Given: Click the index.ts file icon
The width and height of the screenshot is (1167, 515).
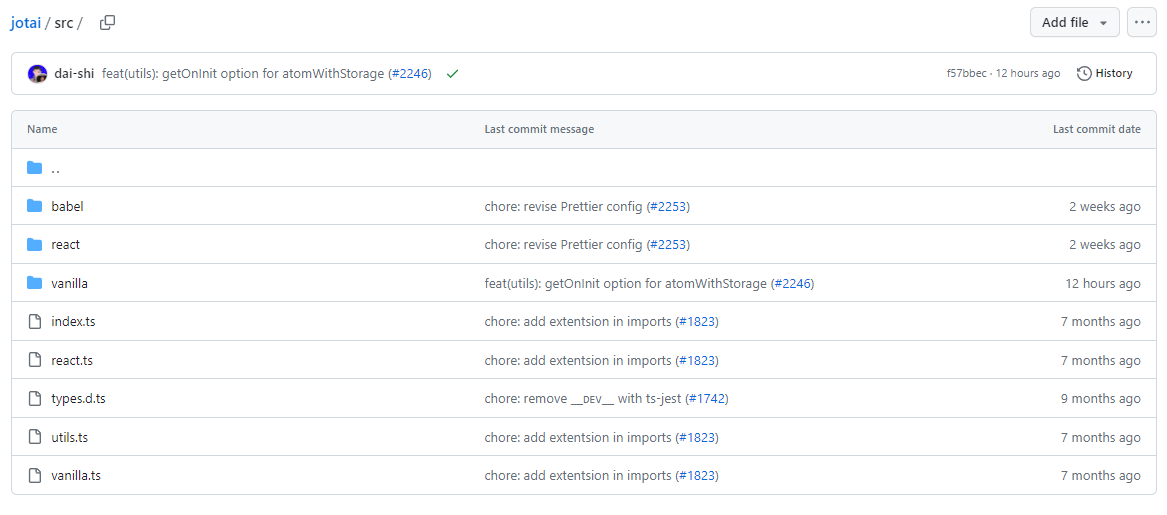Looking at the screenshot, I should (x=34, y=322).
